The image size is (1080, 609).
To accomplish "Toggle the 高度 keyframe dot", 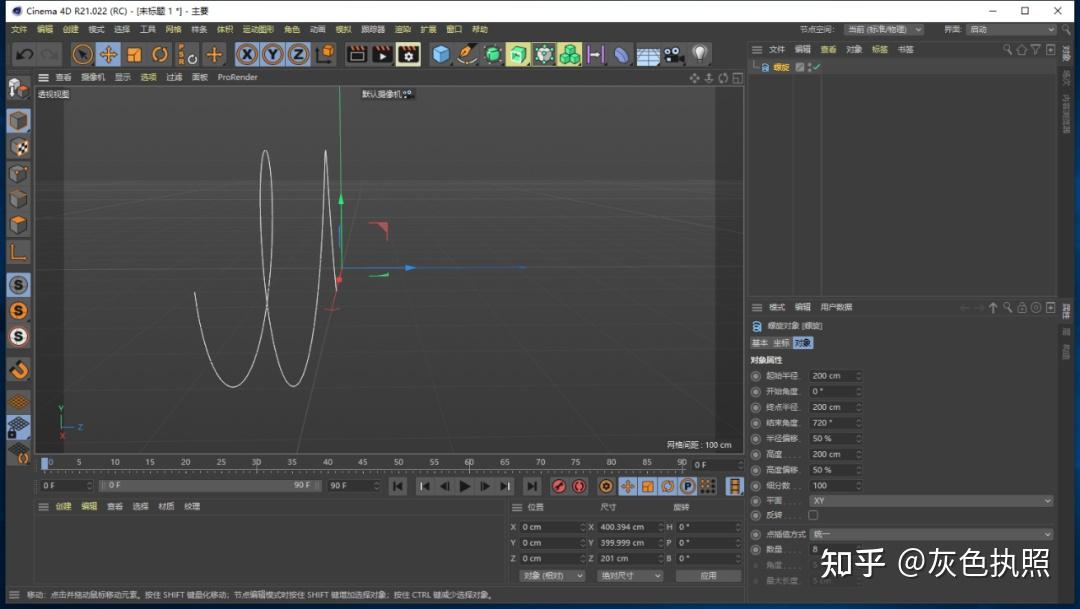I will [x=756, y=454].
